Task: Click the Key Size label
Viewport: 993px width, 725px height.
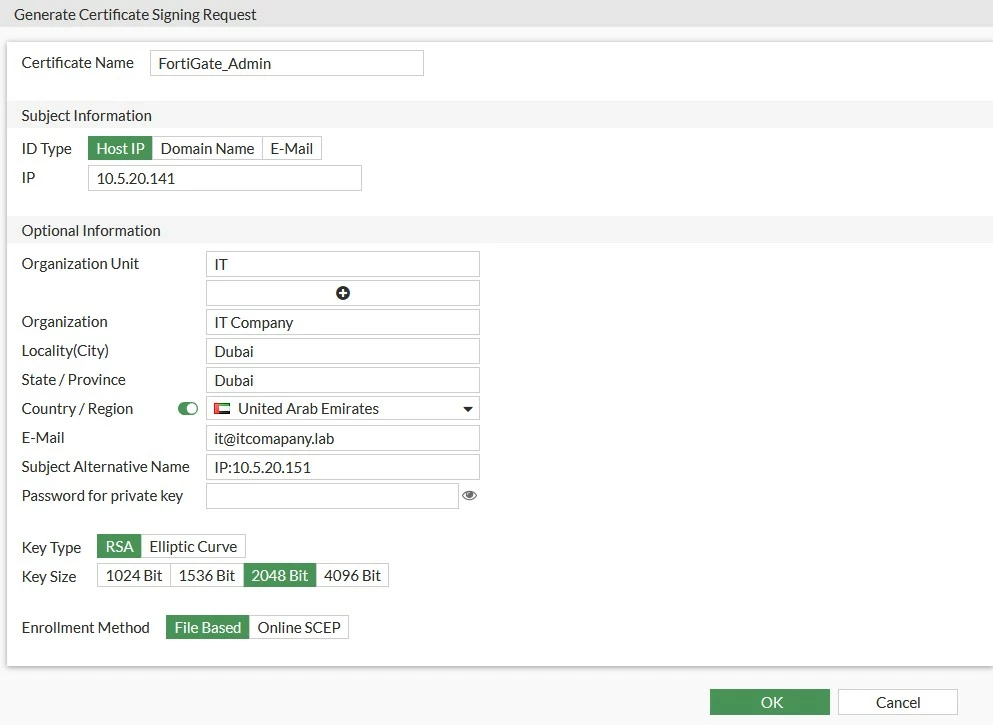Action: [x=49, y=577]
